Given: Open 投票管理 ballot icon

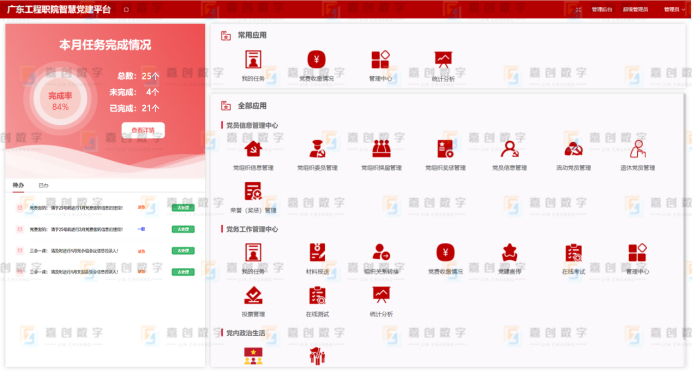Looking at the screenshot, I should pos(253,295).
